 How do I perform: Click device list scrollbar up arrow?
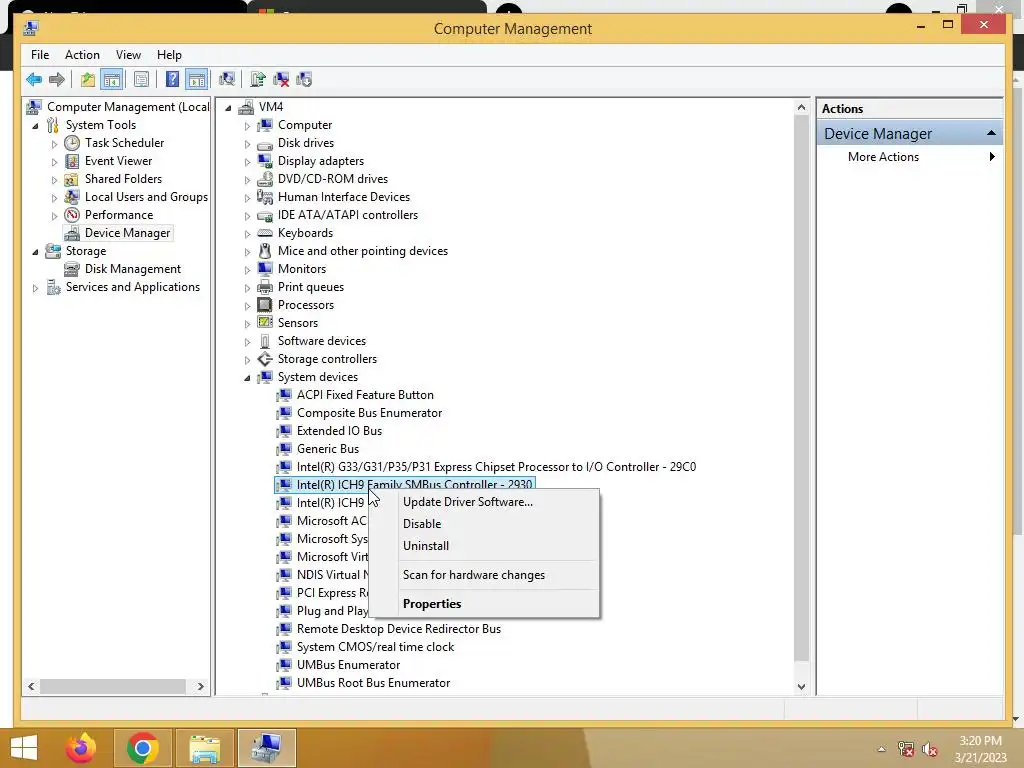(x=801, y=107)
